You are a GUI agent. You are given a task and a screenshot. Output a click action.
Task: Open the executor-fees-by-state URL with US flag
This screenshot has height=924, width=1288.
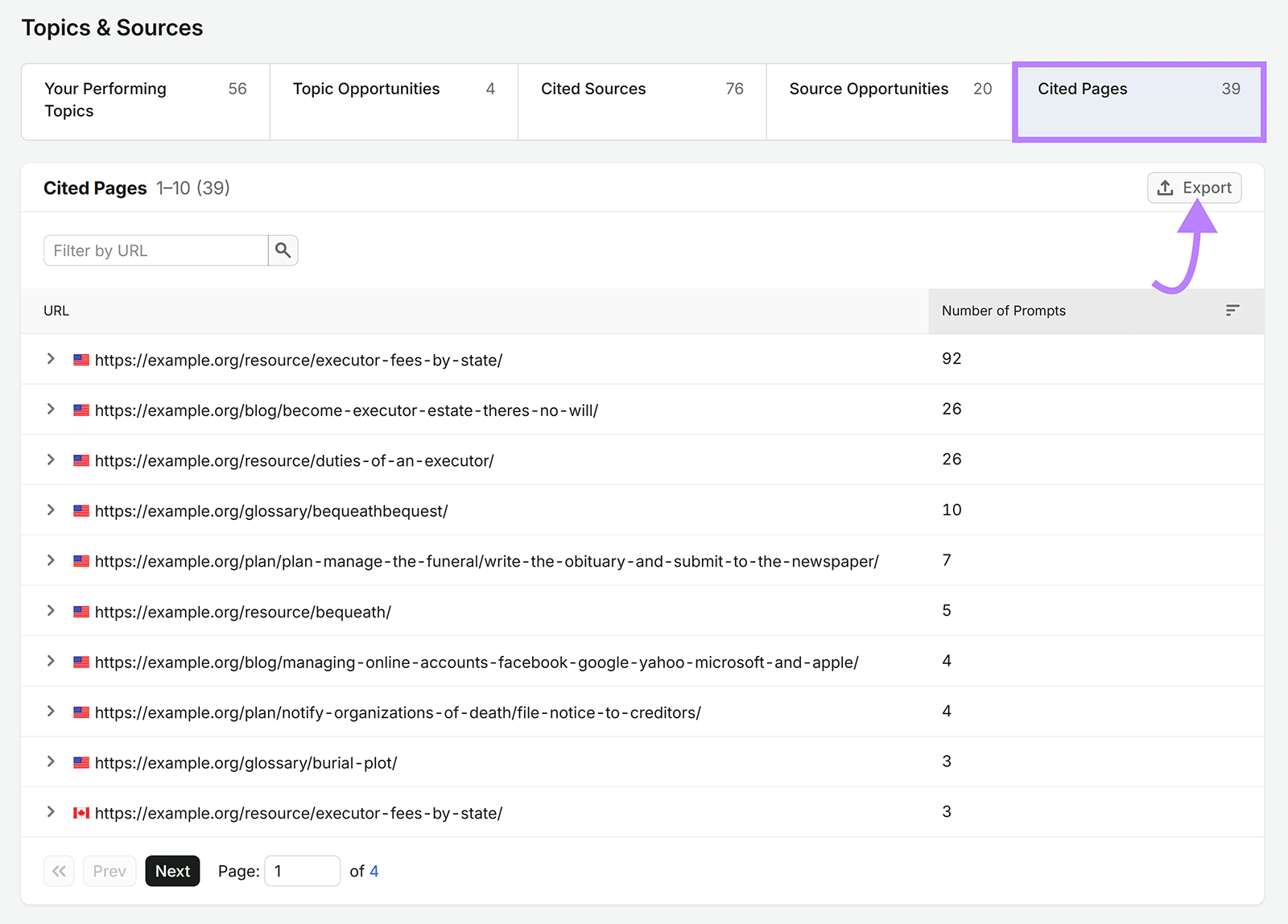tap(299, 361)
